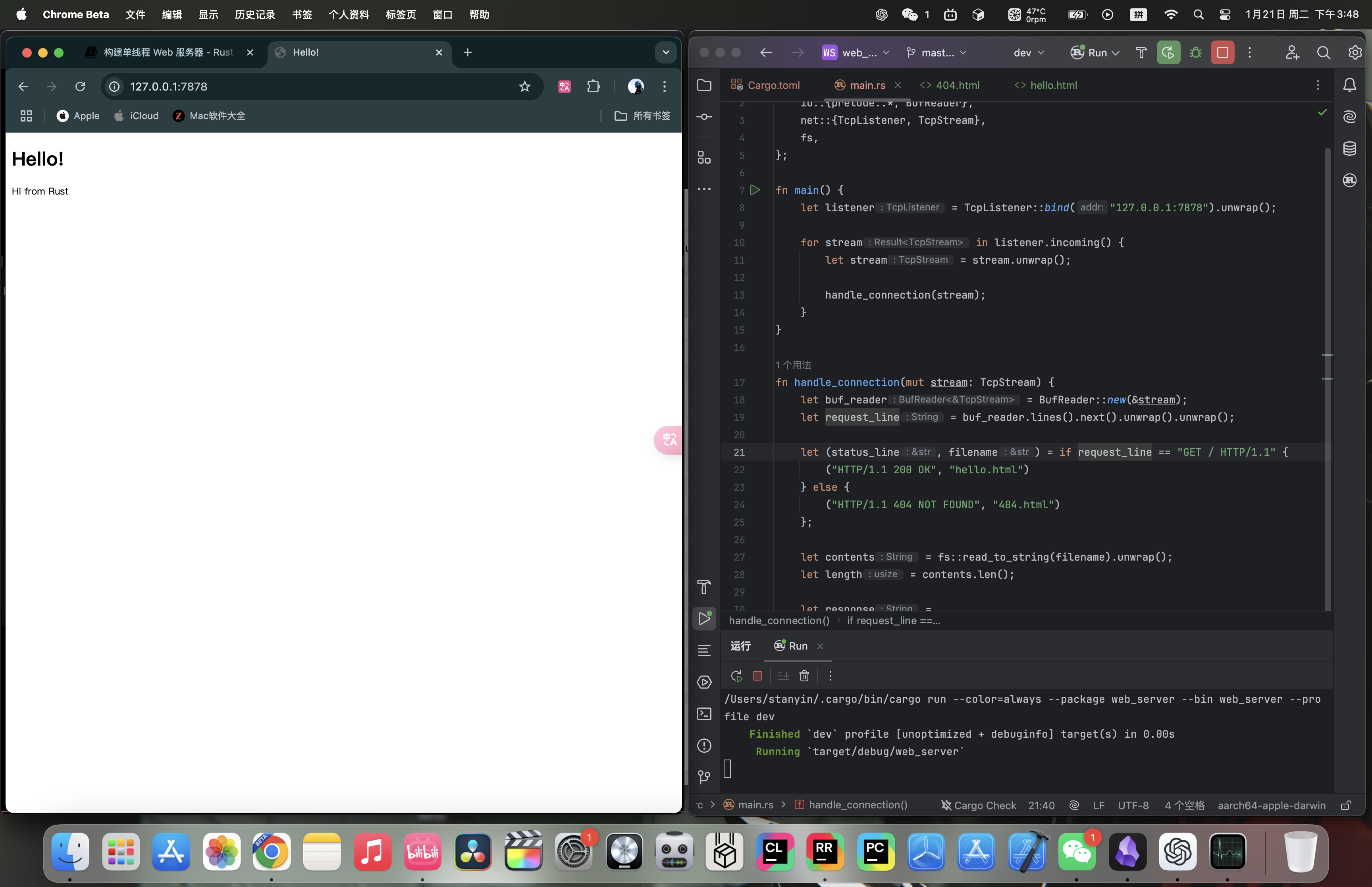The width and height of the screenshot is (1372, 887).
Task: Open the Git tool window
Action: pos(704,777)
